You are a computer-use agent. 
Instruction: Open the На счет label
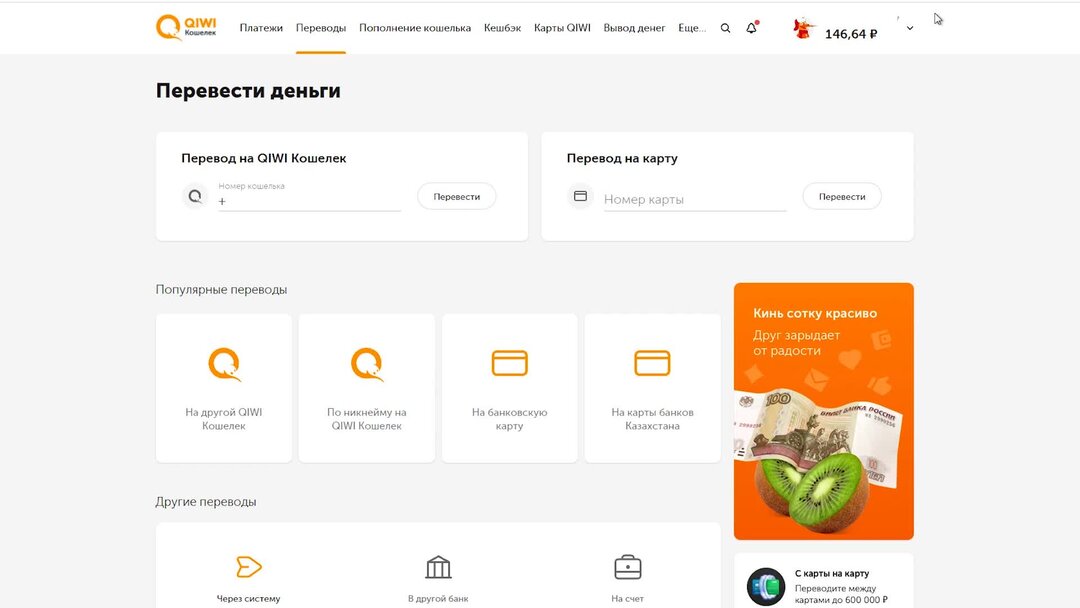(627, 598)
